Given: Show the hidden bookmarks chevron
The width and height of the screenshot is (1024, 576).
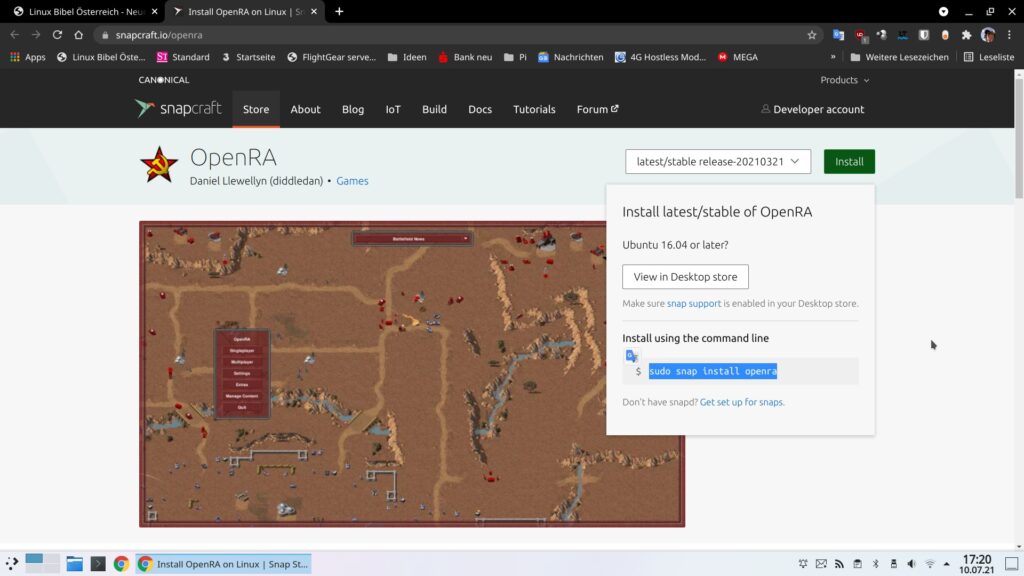Looking at the screenshot, I should [833, 57].
